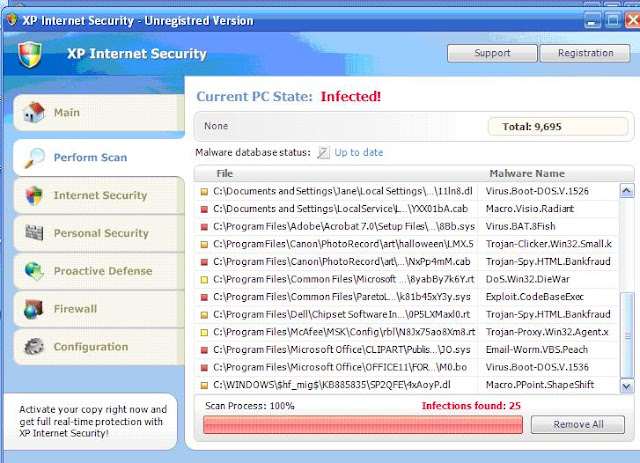Click the magnifying glass Perform Scan icon
This screenshot has height=463, width=640.
[34, 158]
